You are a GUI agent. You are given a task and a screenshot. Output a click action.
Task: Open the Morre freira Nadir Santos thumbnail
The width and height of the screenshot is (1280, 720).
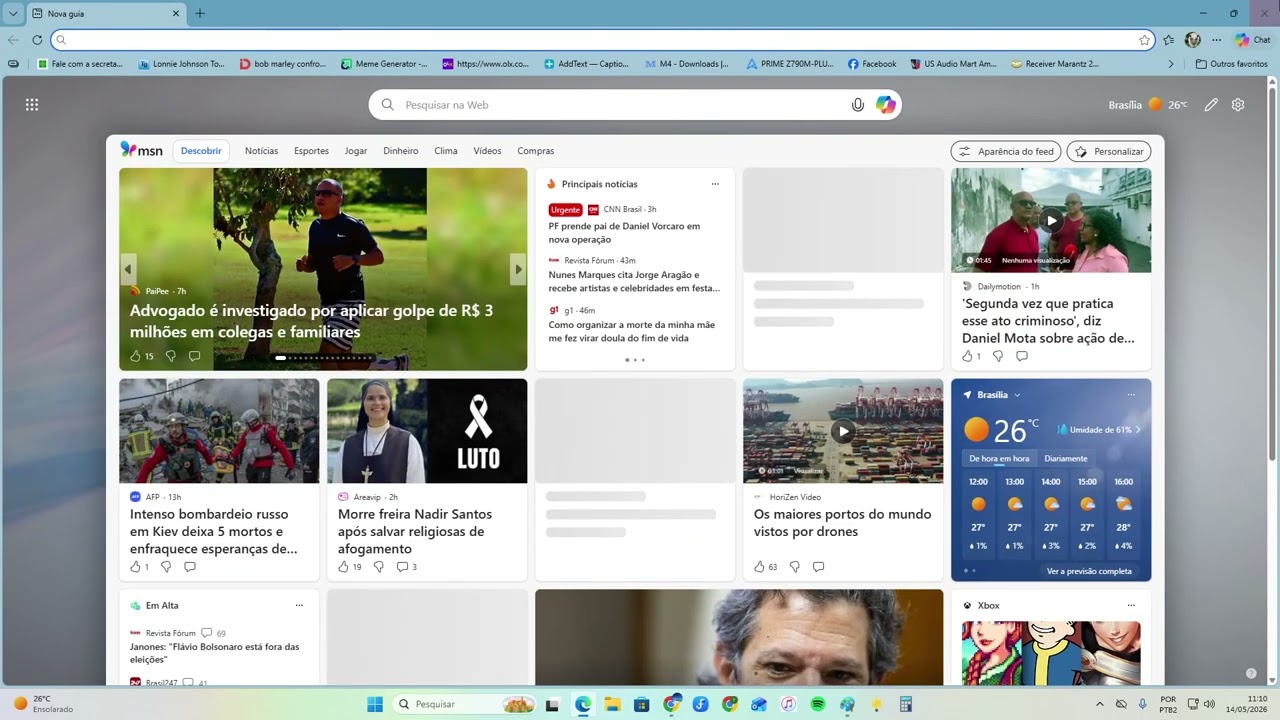[x=427, y=431]
